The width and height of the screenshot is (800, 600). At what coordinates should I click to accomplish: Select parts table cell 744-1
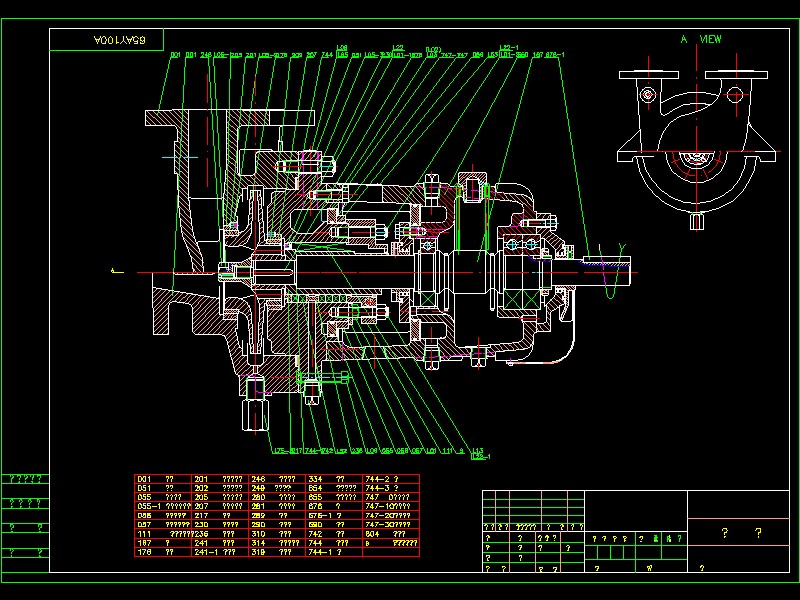tap(334, 552)
